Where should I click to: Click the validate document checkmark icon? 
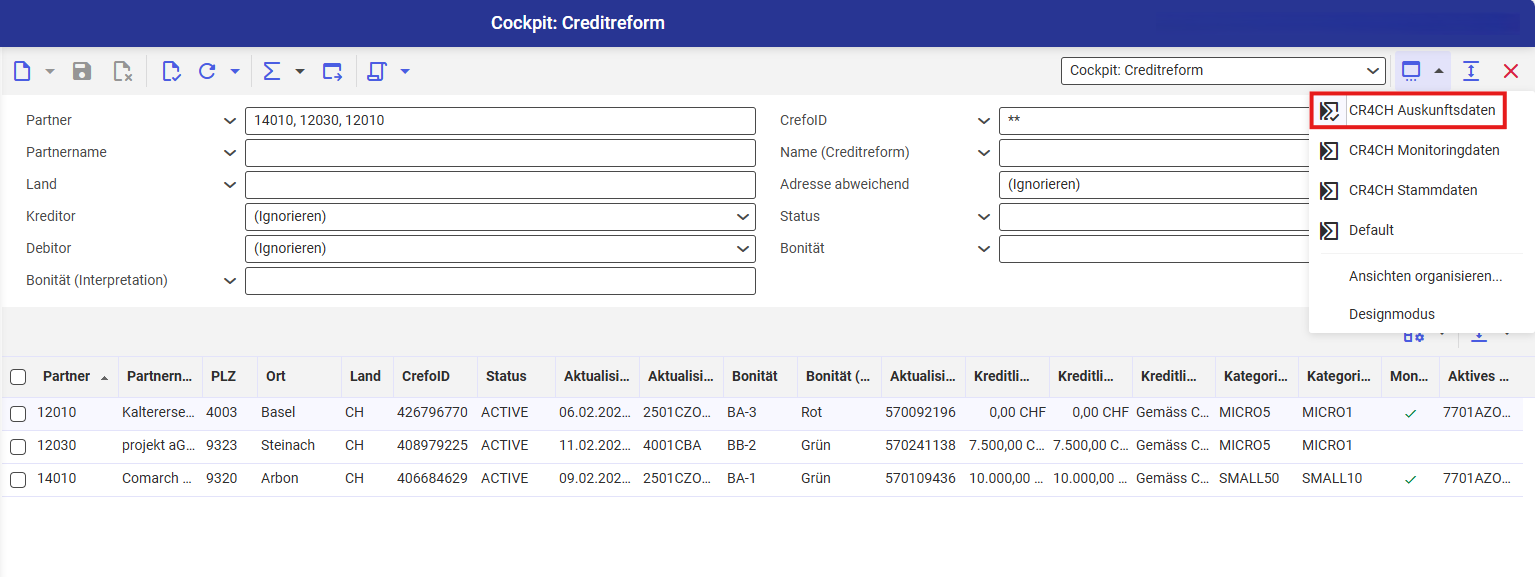171,71
